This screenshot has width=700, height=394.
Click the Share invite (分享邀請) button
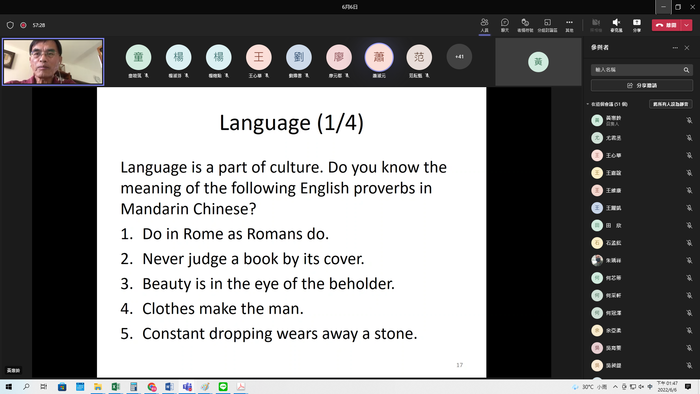642,85
